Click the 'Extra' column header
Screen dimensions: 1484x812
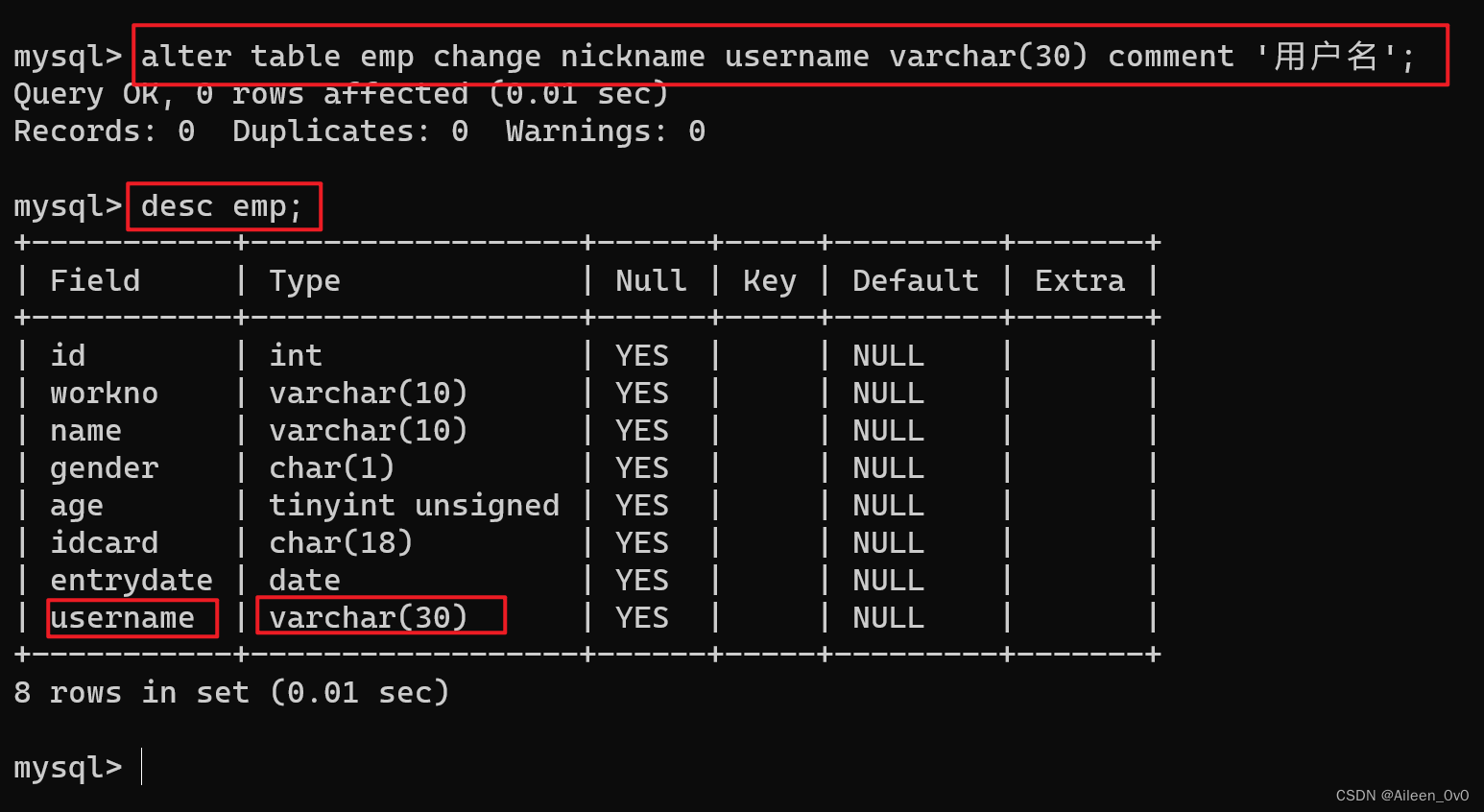1079,280
